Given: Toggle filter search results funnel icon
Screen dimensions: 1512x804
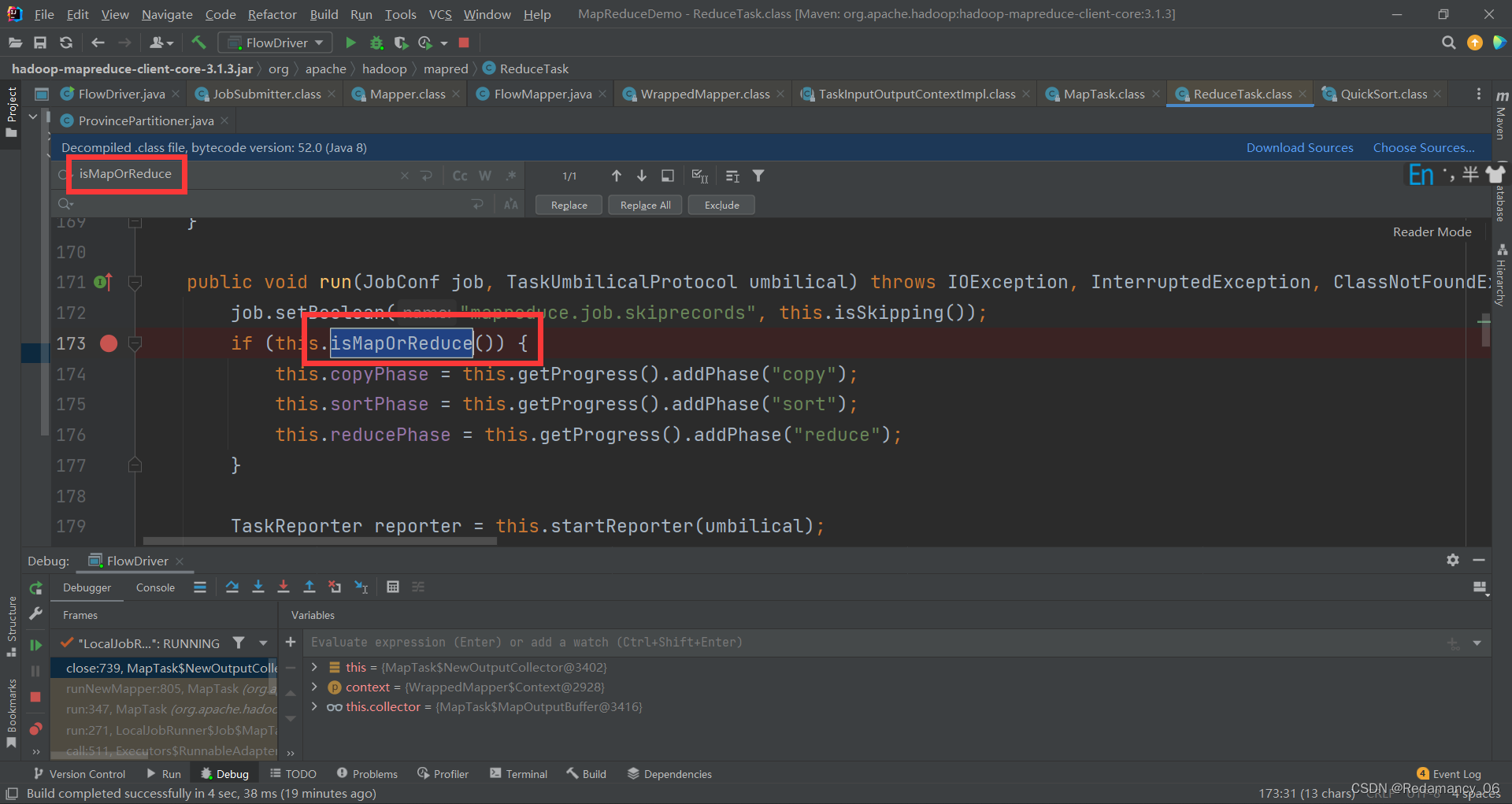Looking at the screenshot, I should [x=758, y=176].
